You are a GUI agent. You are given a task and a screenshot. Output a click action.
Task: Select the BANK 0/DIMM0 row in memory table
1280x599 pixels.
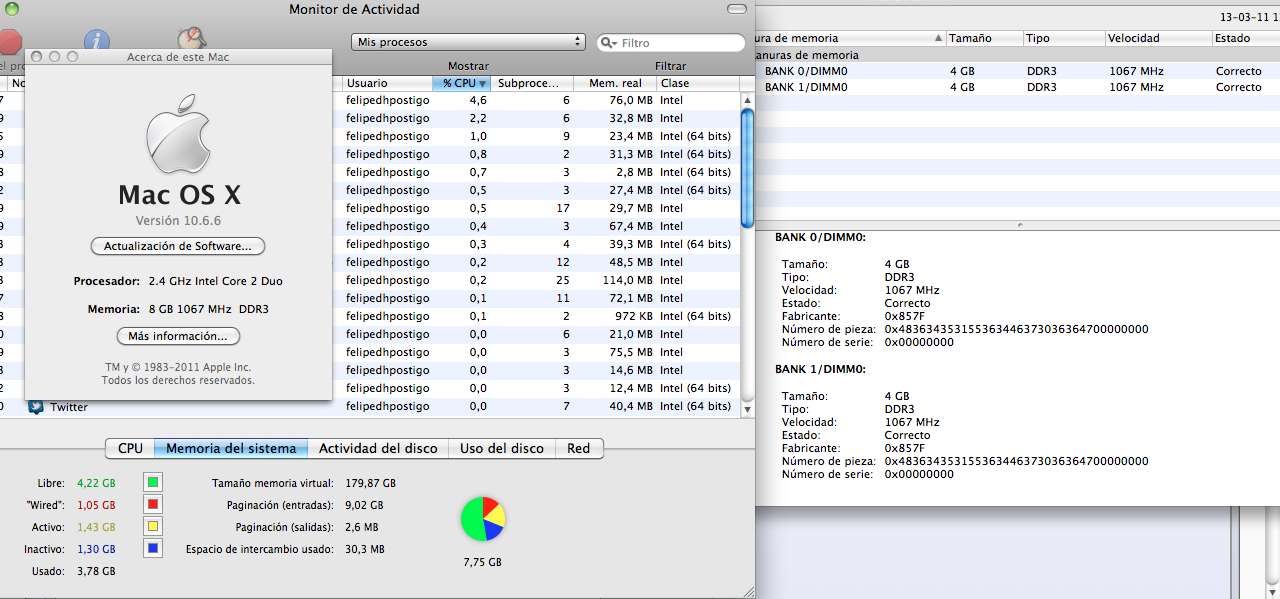[1018, 71]
